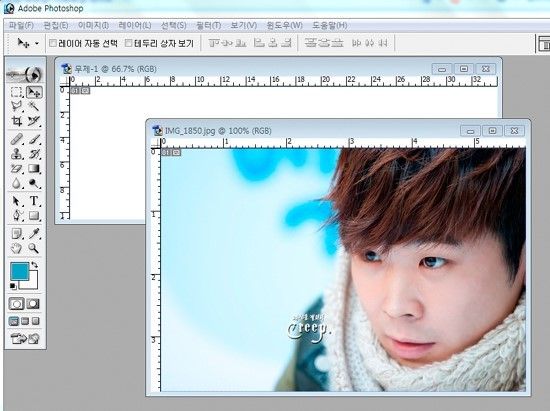Open the 보기(V) menu
The image size is (550, 411).
click(x=243, y=26)
